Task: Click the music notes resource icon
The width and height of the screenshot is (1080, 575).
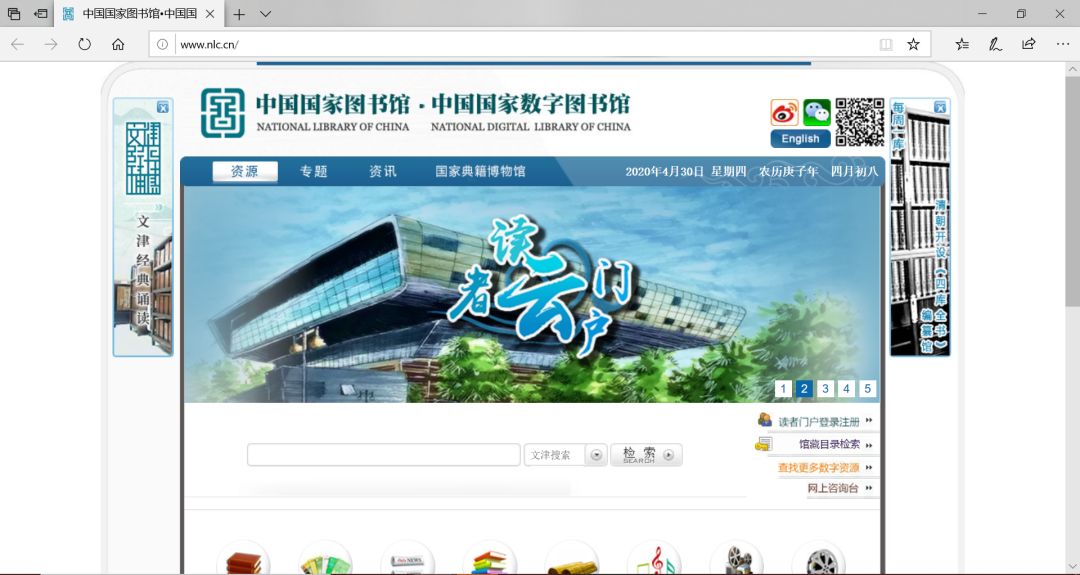Action: (654, 559)
